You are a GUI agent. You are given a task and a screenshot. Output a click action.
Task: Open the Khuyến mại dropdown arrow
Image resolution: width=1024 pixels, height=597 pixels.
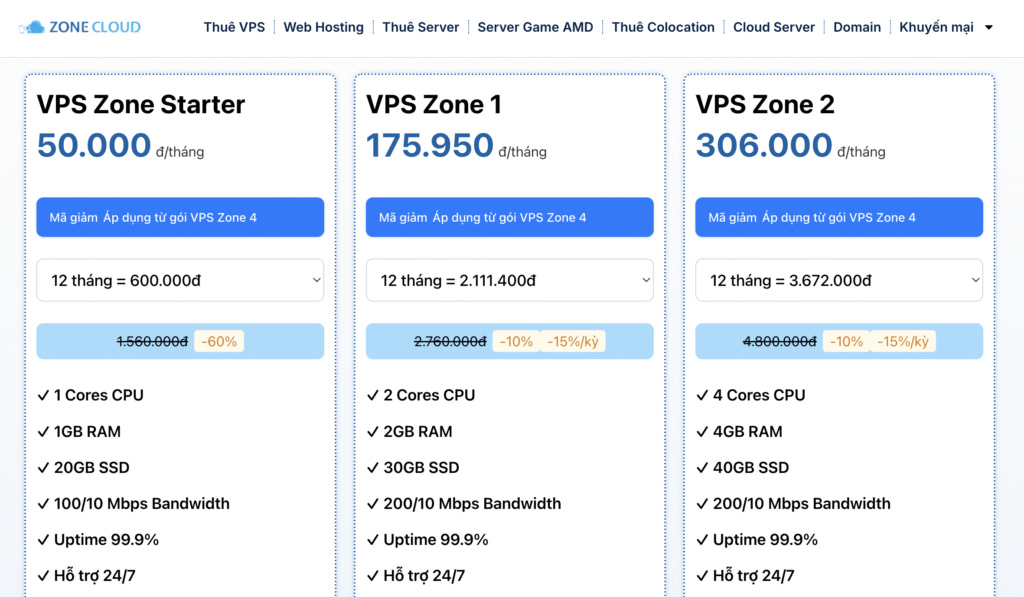(x=989, y=28)
